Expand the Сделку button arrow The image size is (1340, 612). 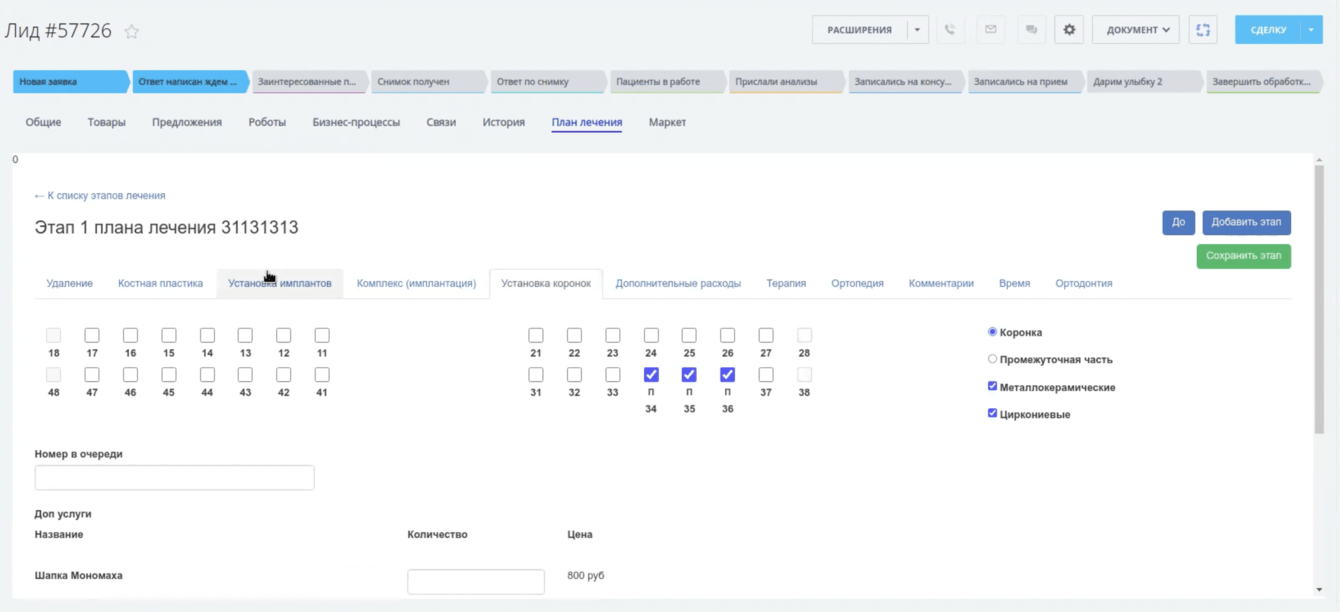coord(1311,30)
